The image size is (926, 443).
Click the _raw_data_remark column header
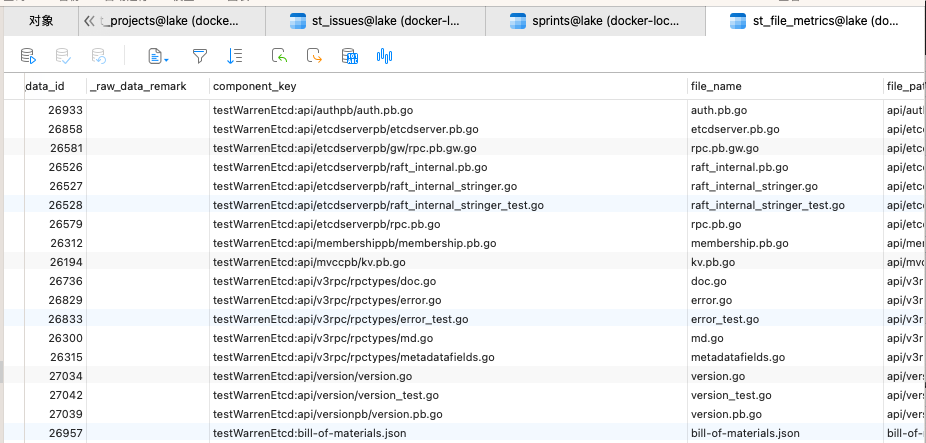tap(148, 86)
